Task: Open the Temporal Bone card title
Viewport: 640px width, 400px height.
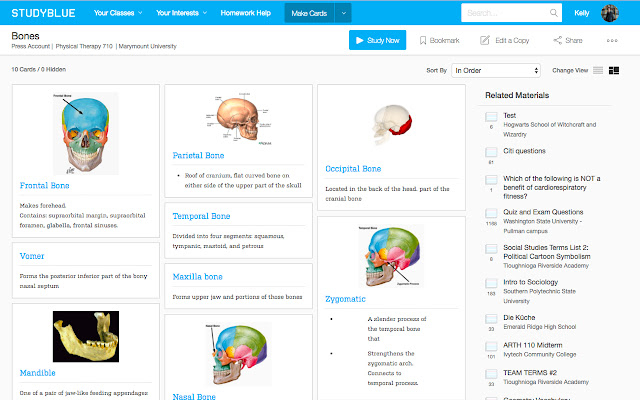Action: pos(201,216)
